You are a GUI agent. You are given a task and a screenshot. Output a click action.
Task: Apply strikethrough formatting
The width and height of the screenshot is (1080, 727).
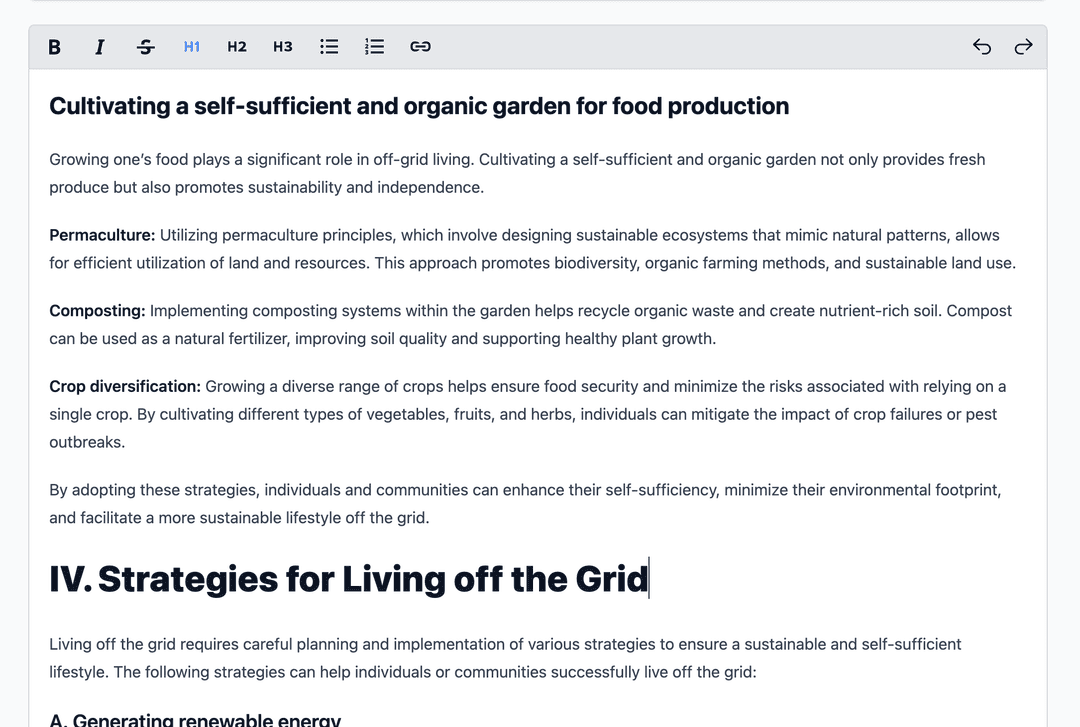145,46
